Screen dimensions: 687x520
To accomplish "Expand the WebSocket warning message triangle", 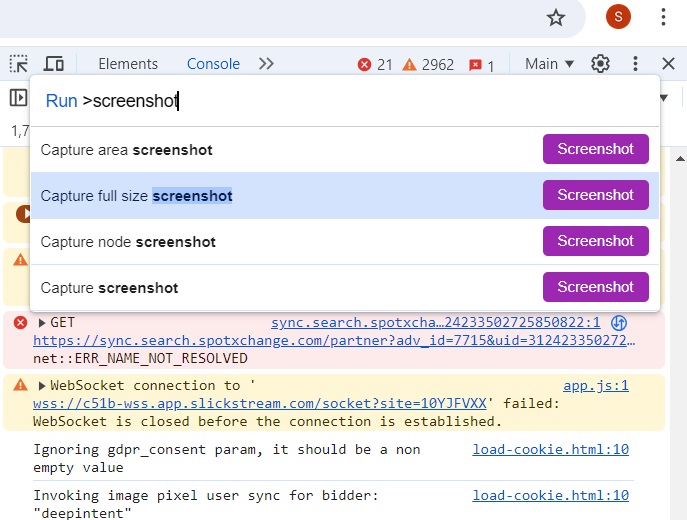I will pos(42,386).
